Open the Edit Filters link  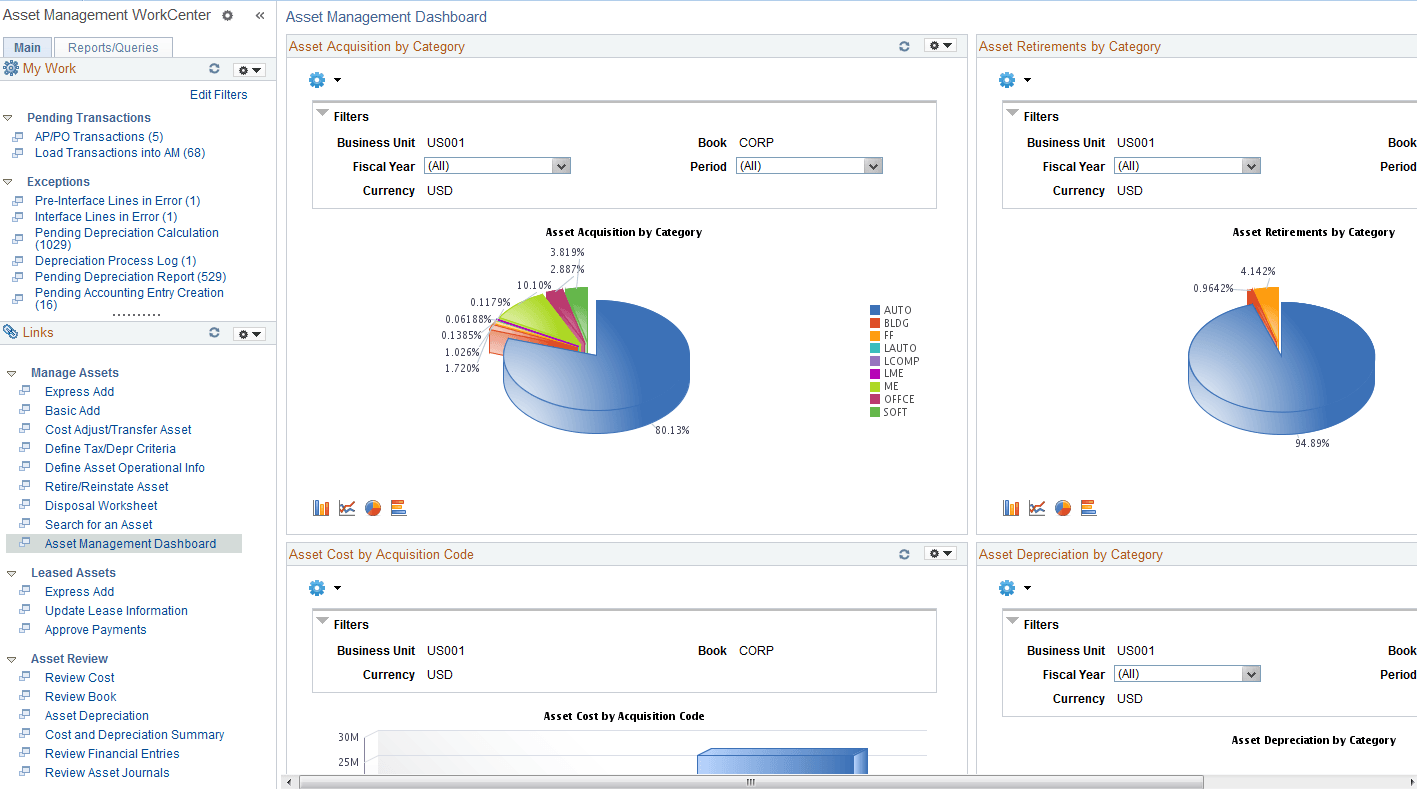[218, 94]
